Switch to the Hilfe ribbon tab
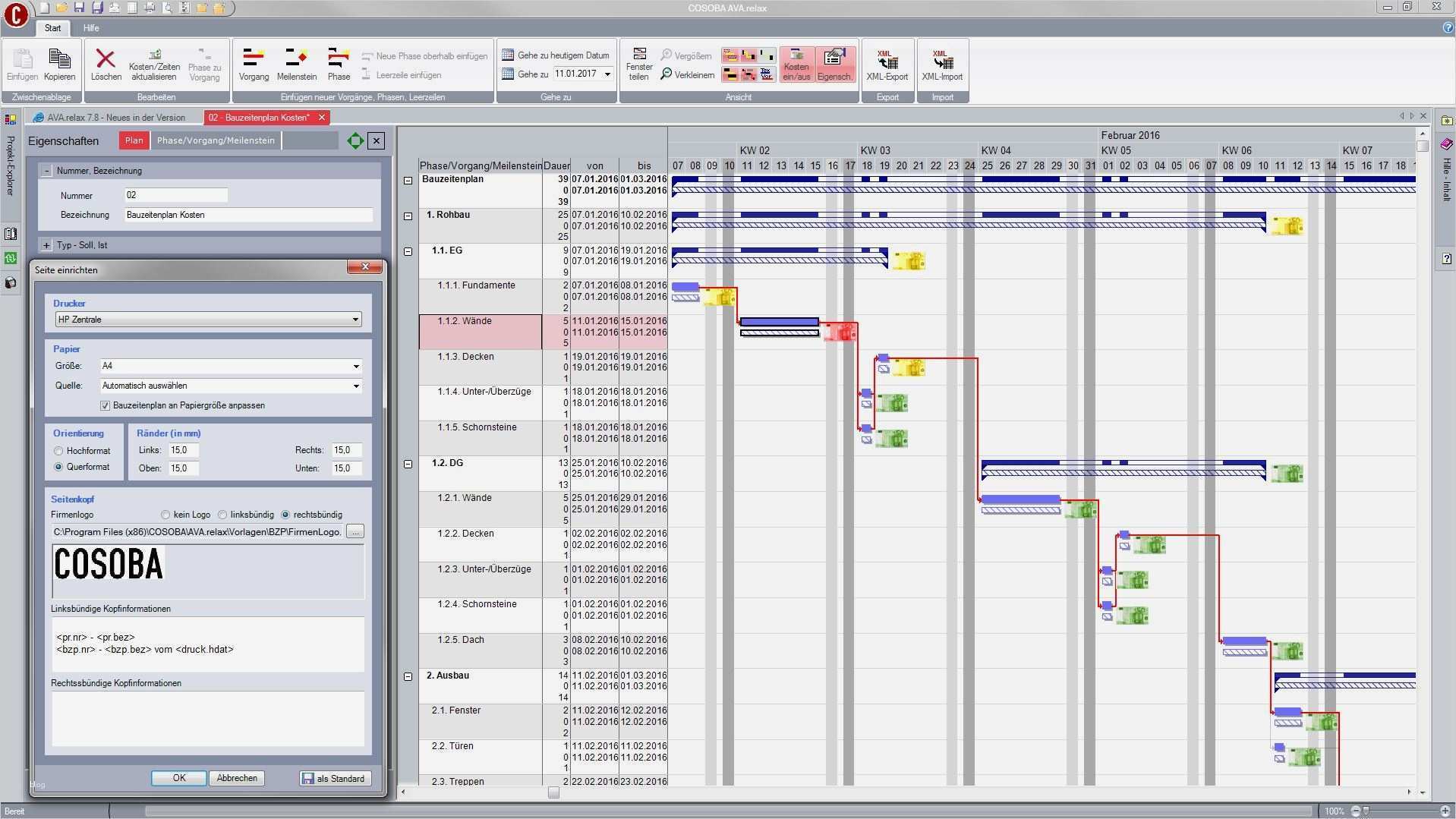1456x819 pixels. pyautogui.click(x=90, y=28)
